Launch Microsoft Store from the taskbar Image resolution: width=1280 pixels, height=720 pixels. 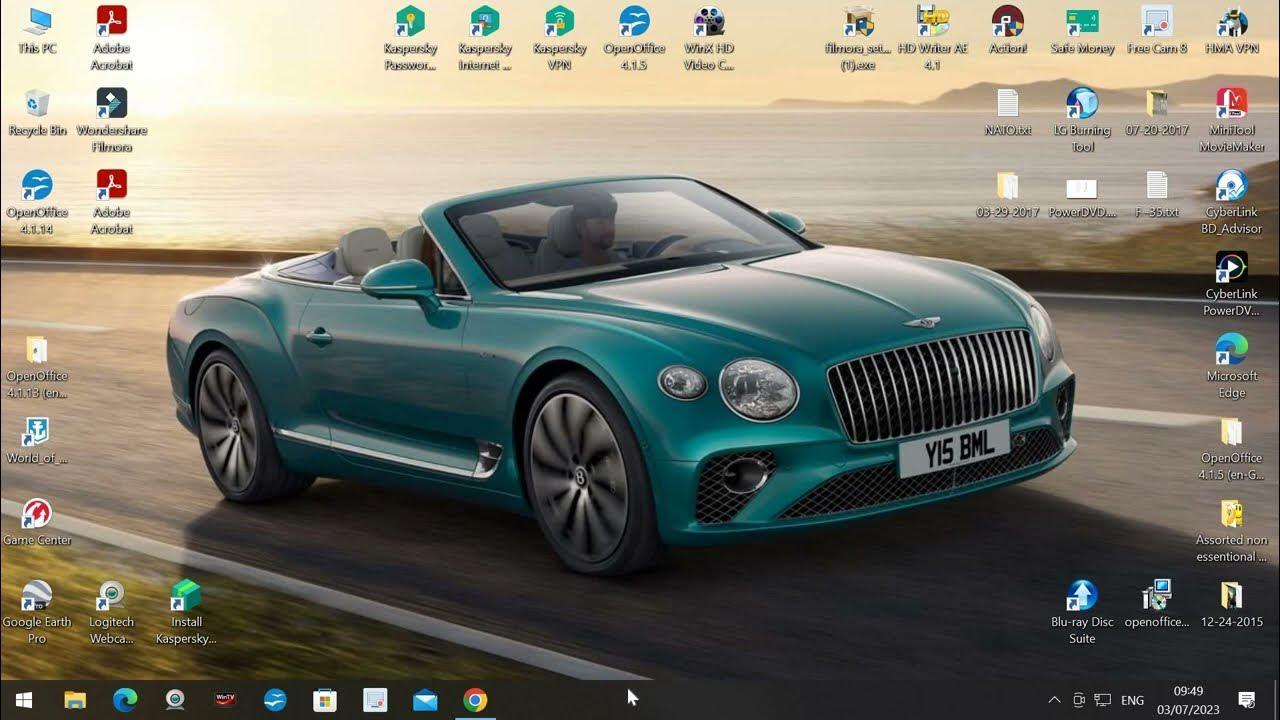point(325,700)
